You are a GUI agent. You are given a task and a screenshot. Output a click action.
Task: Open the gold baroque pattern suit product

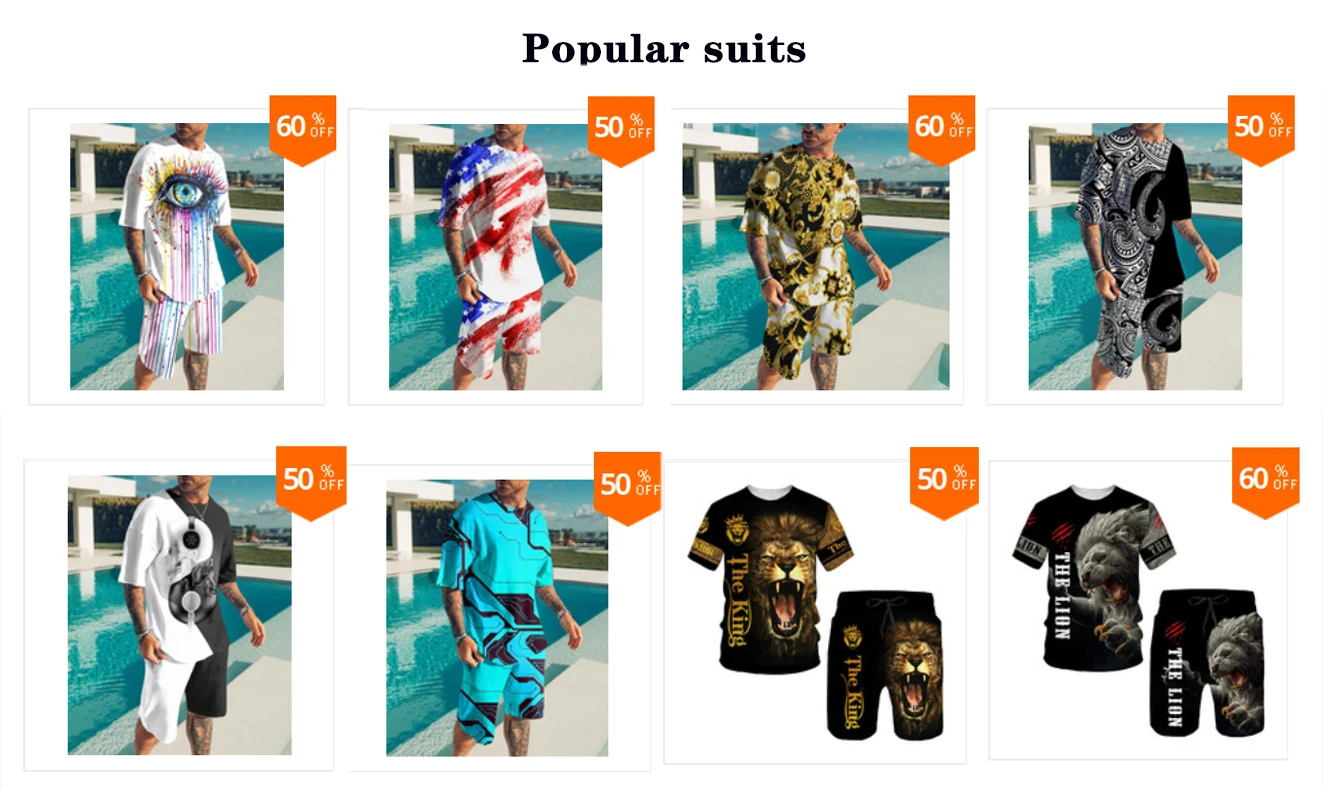pos(816,256)
